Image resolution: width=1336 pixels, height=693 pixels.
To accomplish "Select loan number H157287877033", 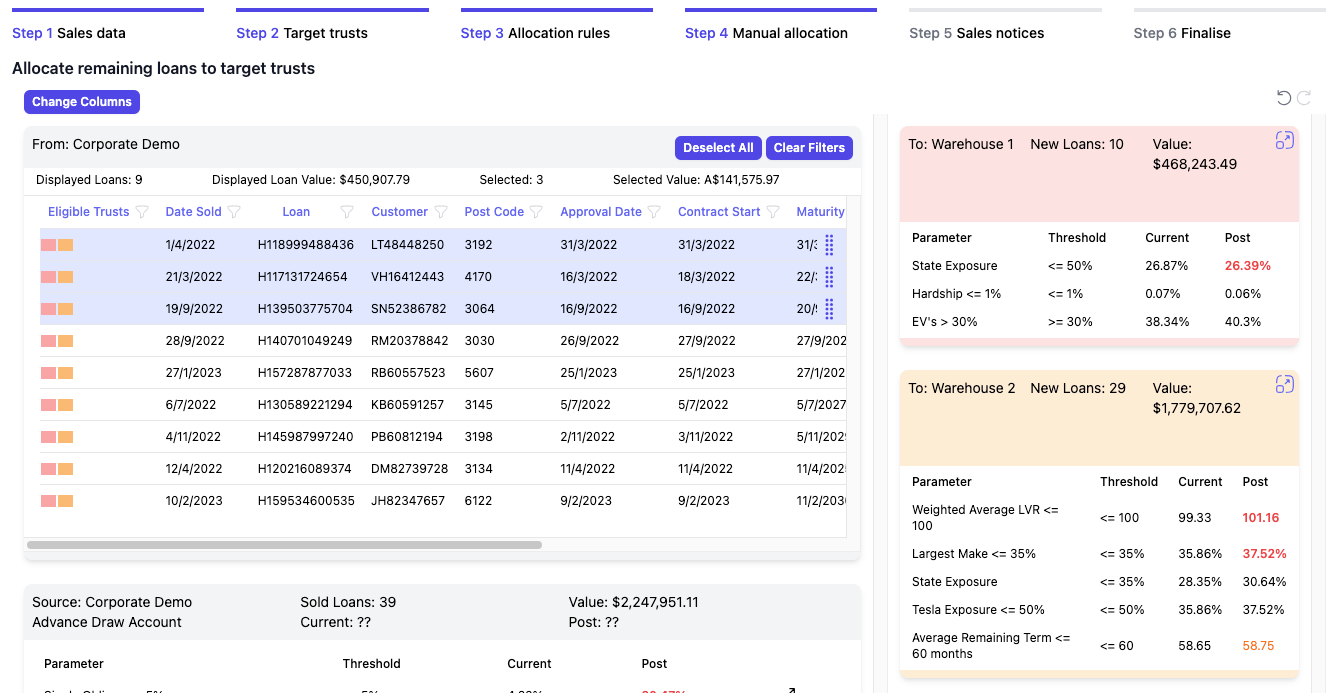I will coord(305,373).
